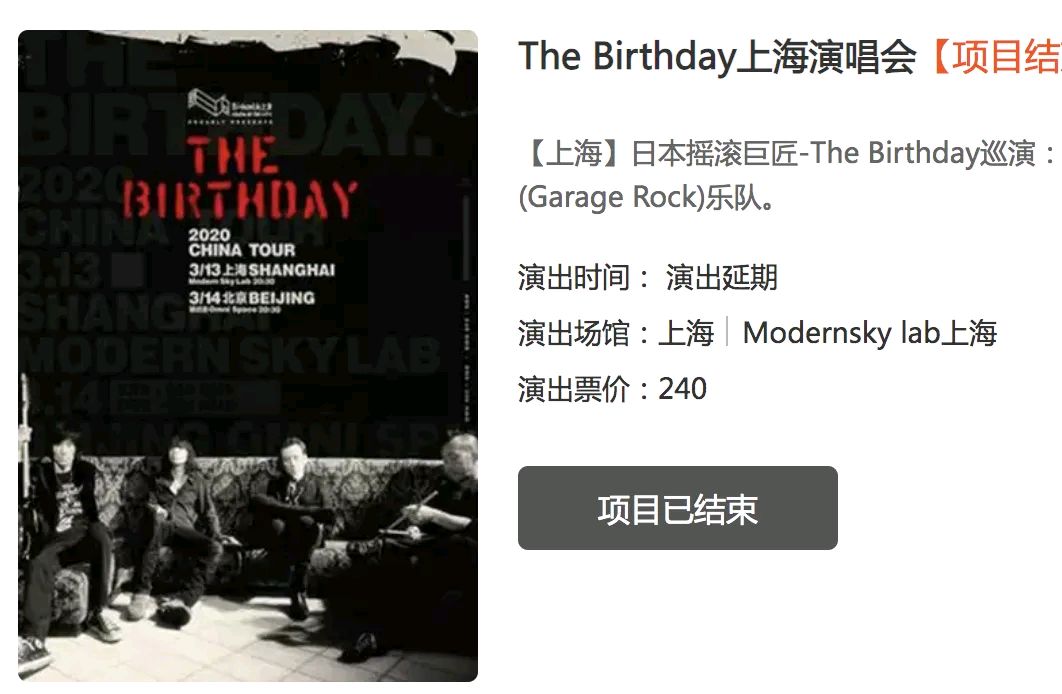Click the 演出票价 label
This screenshot has height=694, width=1062.
tap(574, 389)
